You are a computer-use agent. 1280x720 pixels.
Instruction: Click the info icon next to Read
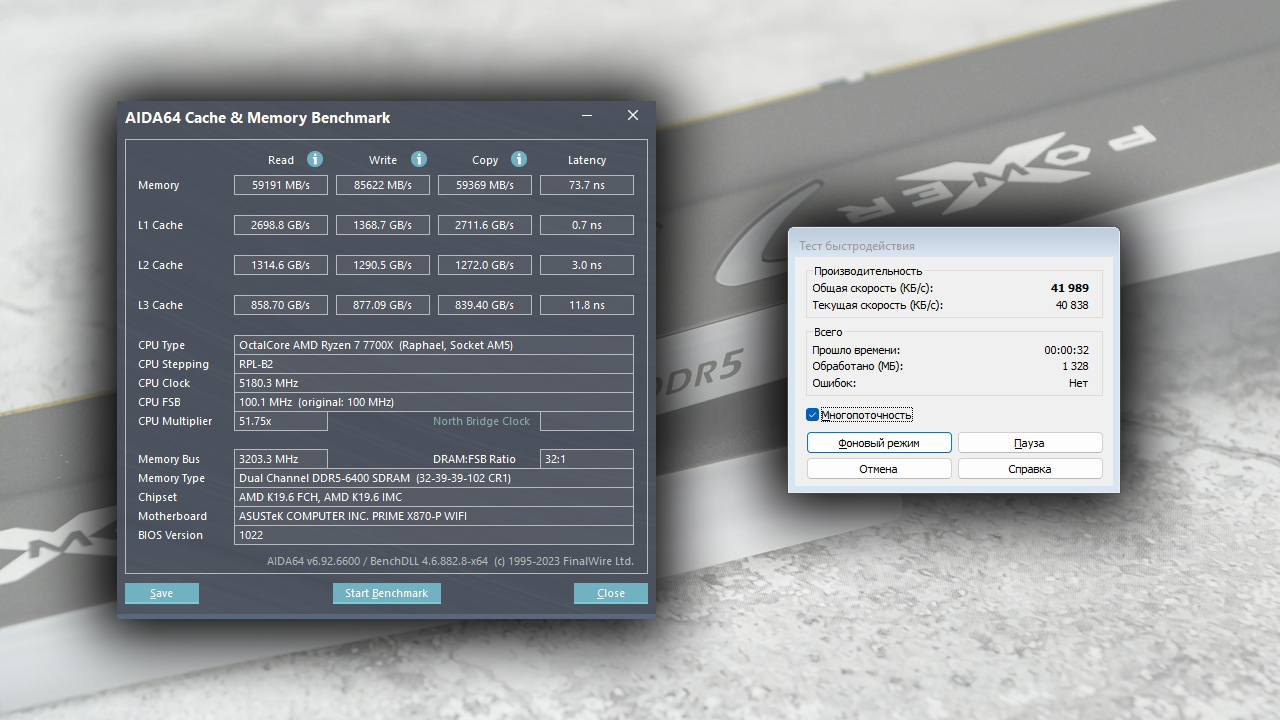(315, 159)
